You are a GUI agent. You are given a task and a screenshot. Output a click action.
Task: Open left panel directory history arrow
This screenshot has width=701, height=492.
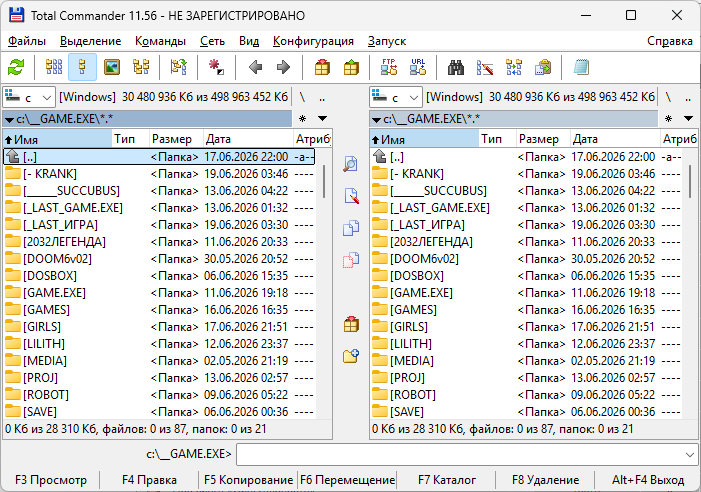[322, 118]
